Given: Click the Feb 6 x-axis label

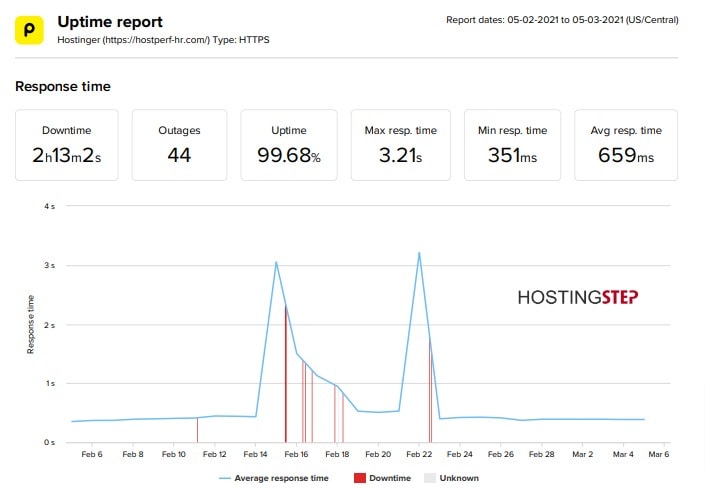Looking at the screenshot, I should (92, 454).
